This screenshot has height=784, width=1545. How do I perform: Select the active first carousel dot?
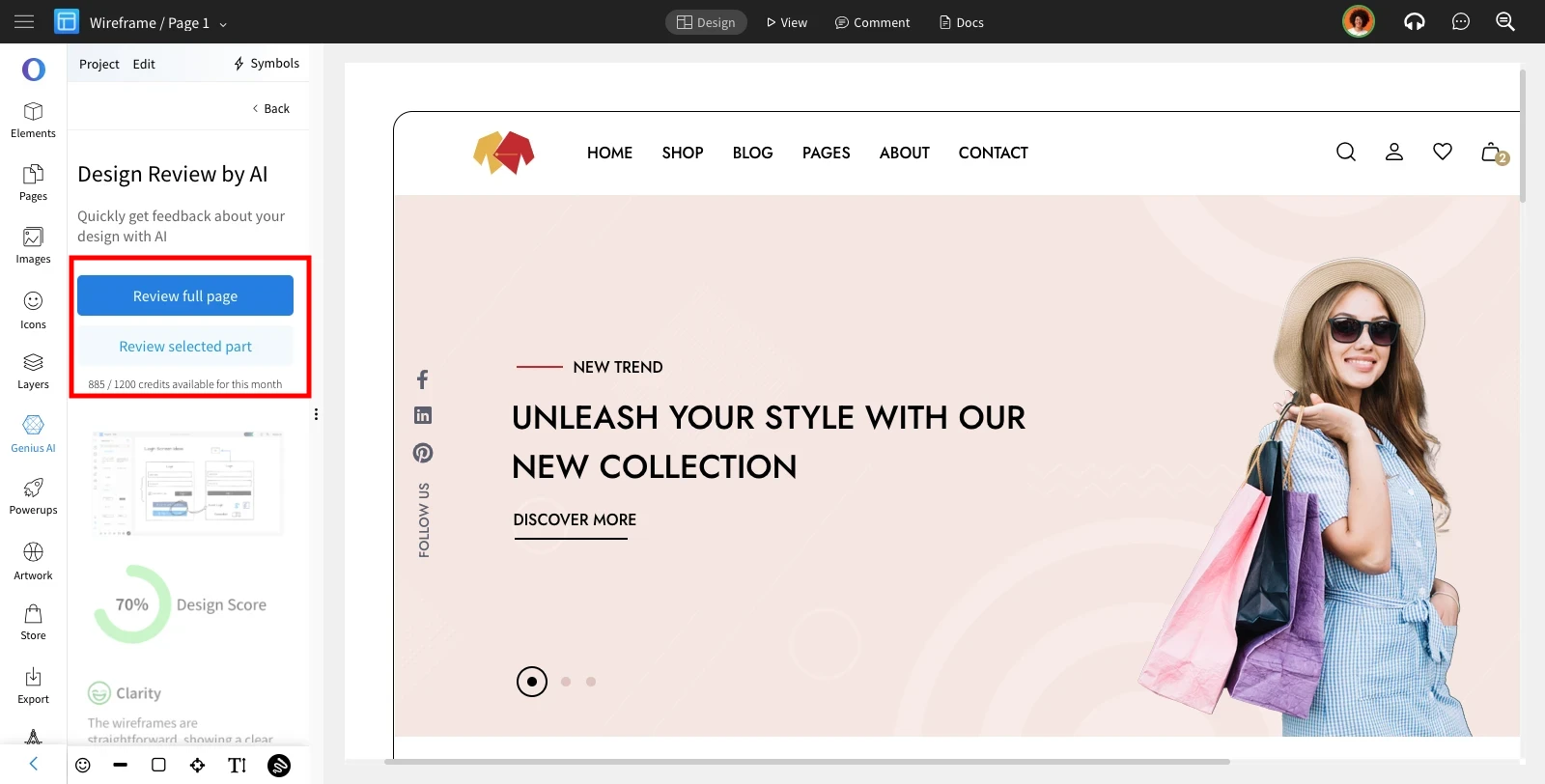532,682
